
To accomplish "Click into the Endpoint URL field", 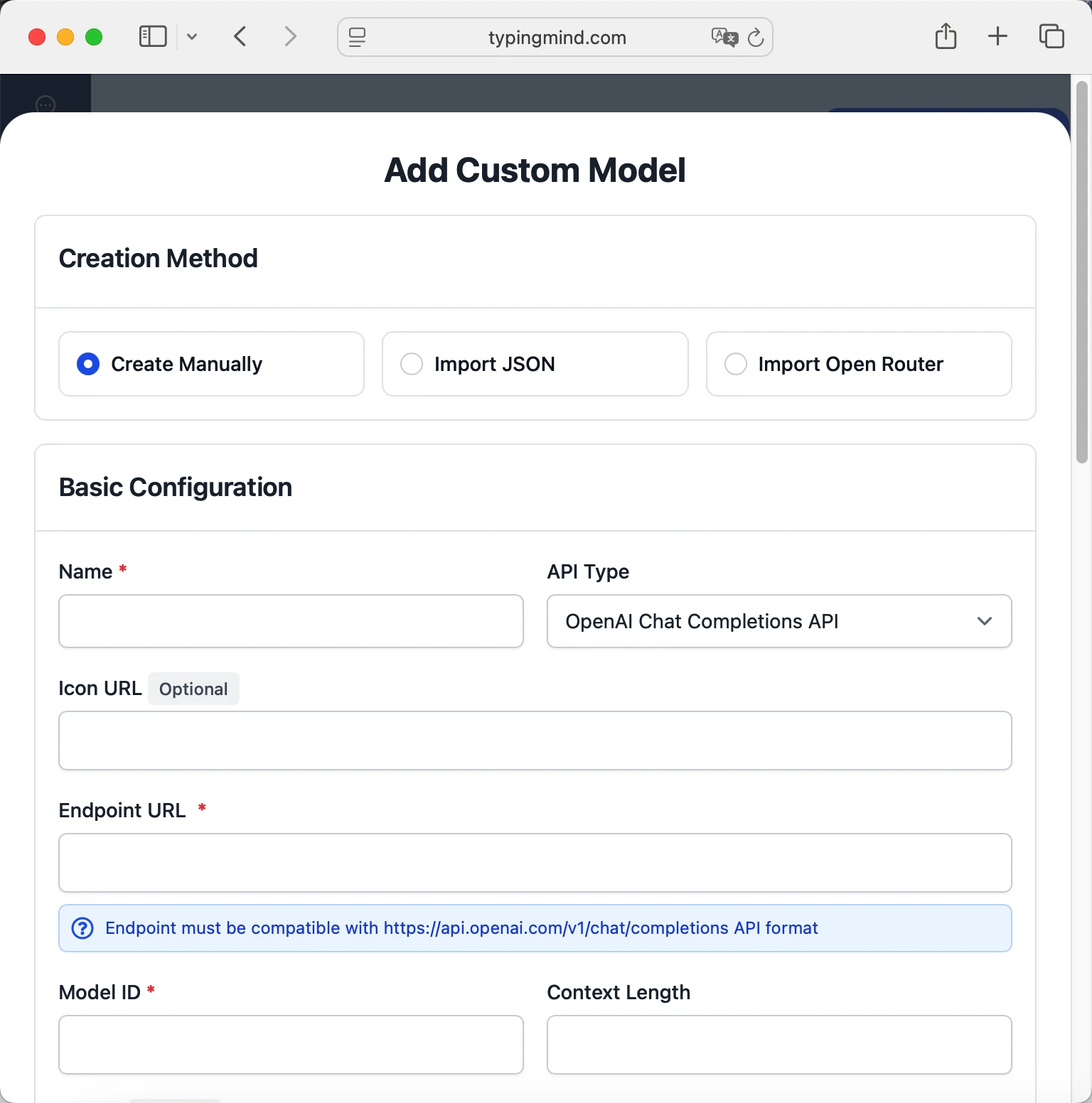I will pos(535,863).
